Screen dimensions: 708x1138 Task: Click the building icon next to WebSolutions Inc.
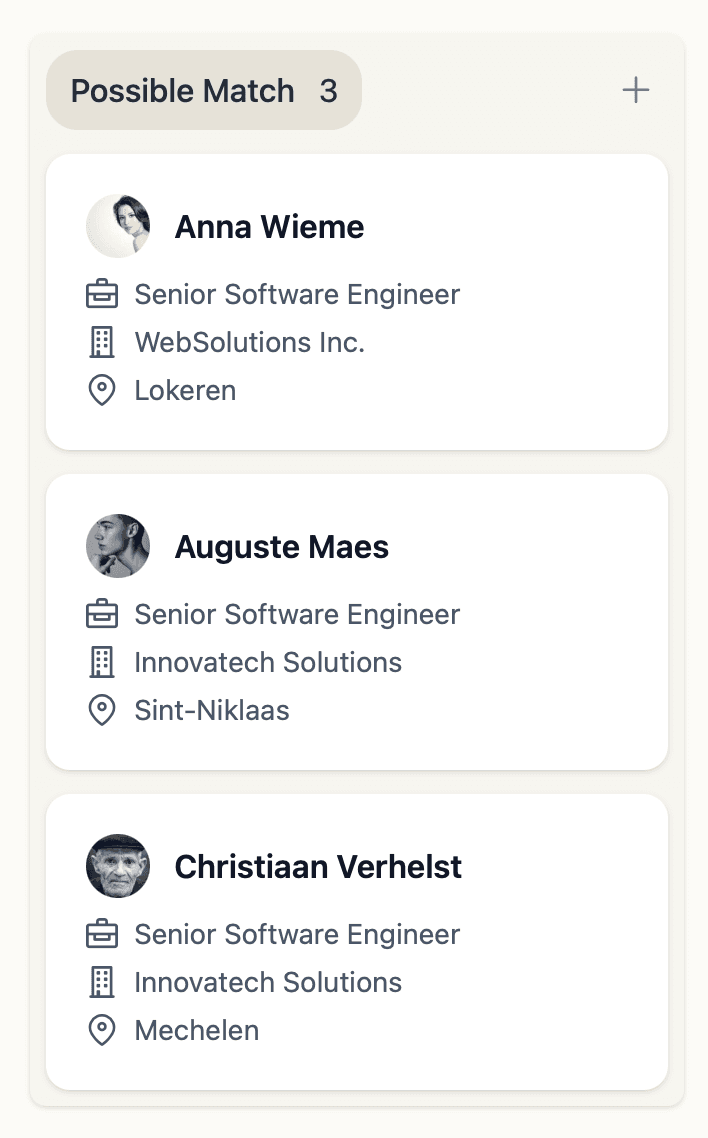(x=101, y=342)
